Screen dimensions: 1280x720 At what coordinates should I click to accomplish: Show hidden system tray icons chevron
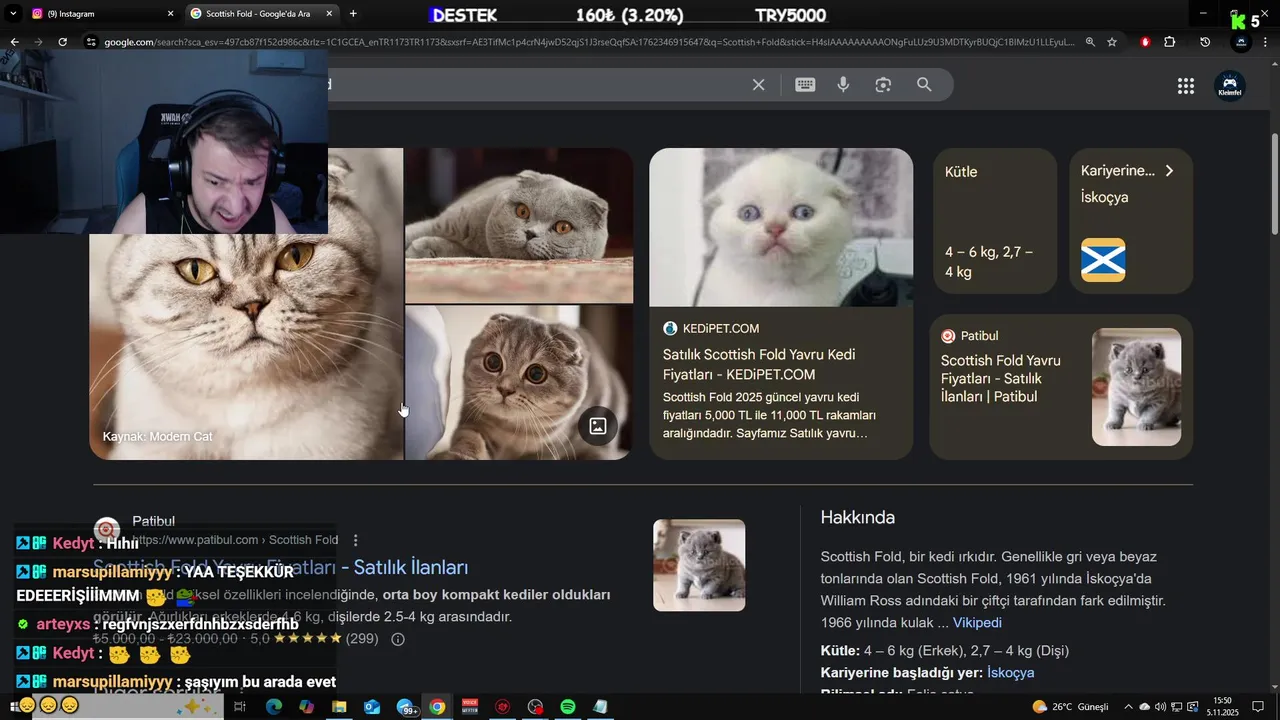pos(1129,707)
